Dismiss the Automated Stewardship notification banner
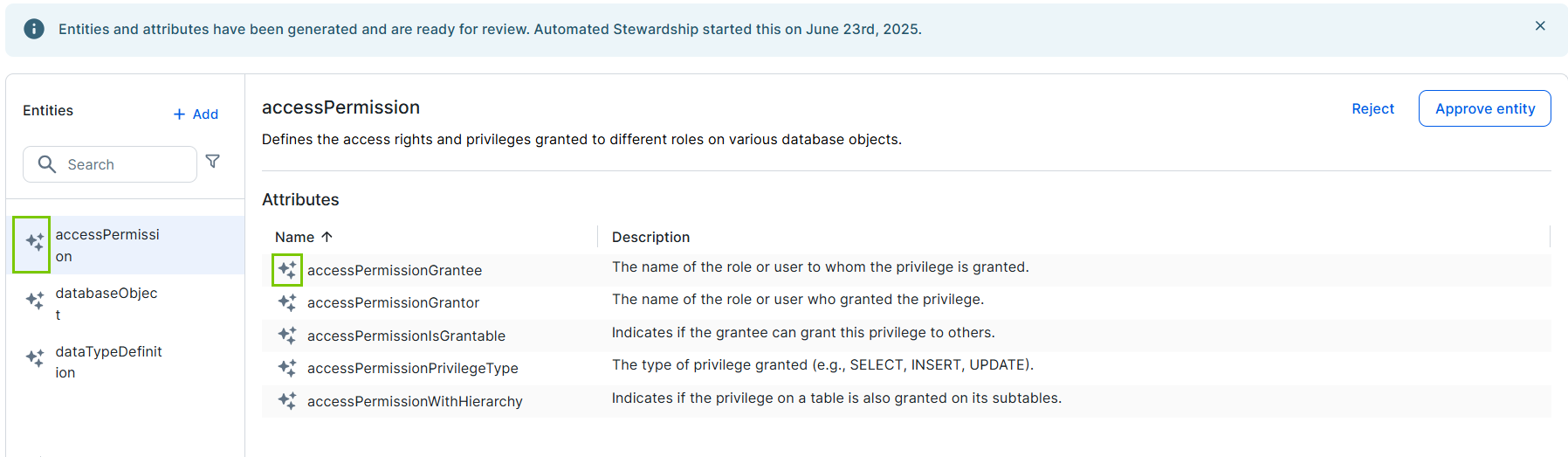This screenshot has width=1568, height=457. pyautogui.click(x=1540, y=26)
